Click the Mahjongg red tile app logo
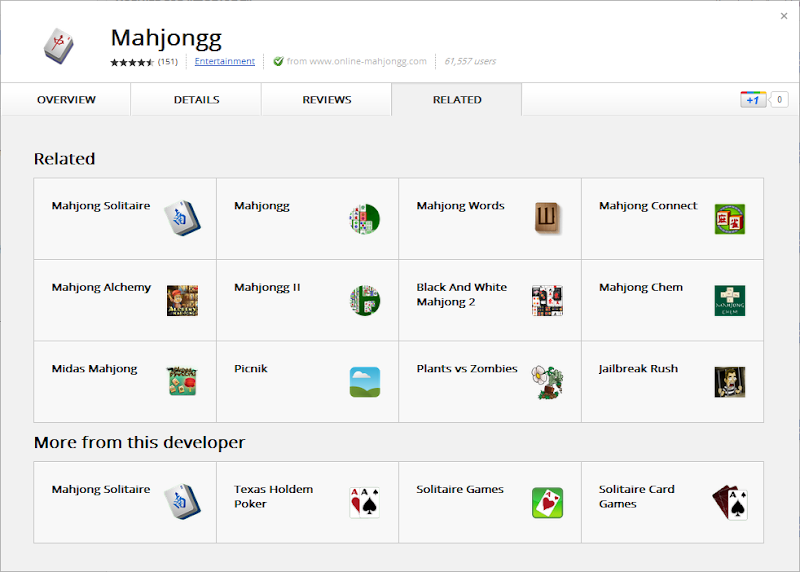 (x=59, y=46)
